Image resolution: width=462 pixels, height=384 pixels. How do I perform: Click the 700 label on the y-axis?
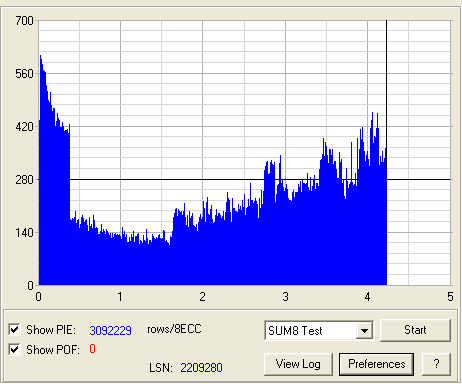pos(24,21)
